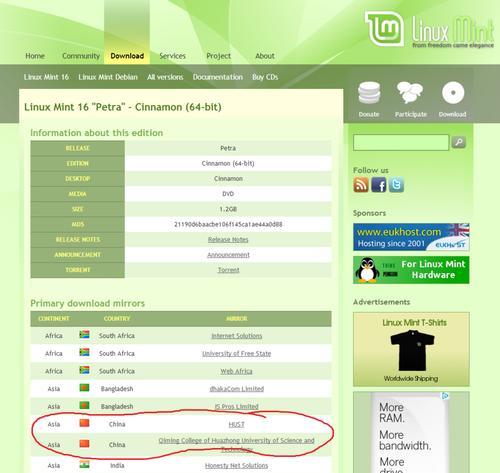The width and height of the screenshot is (500, 473).
Task: Open the Community menu
Action: pos(81,56)
